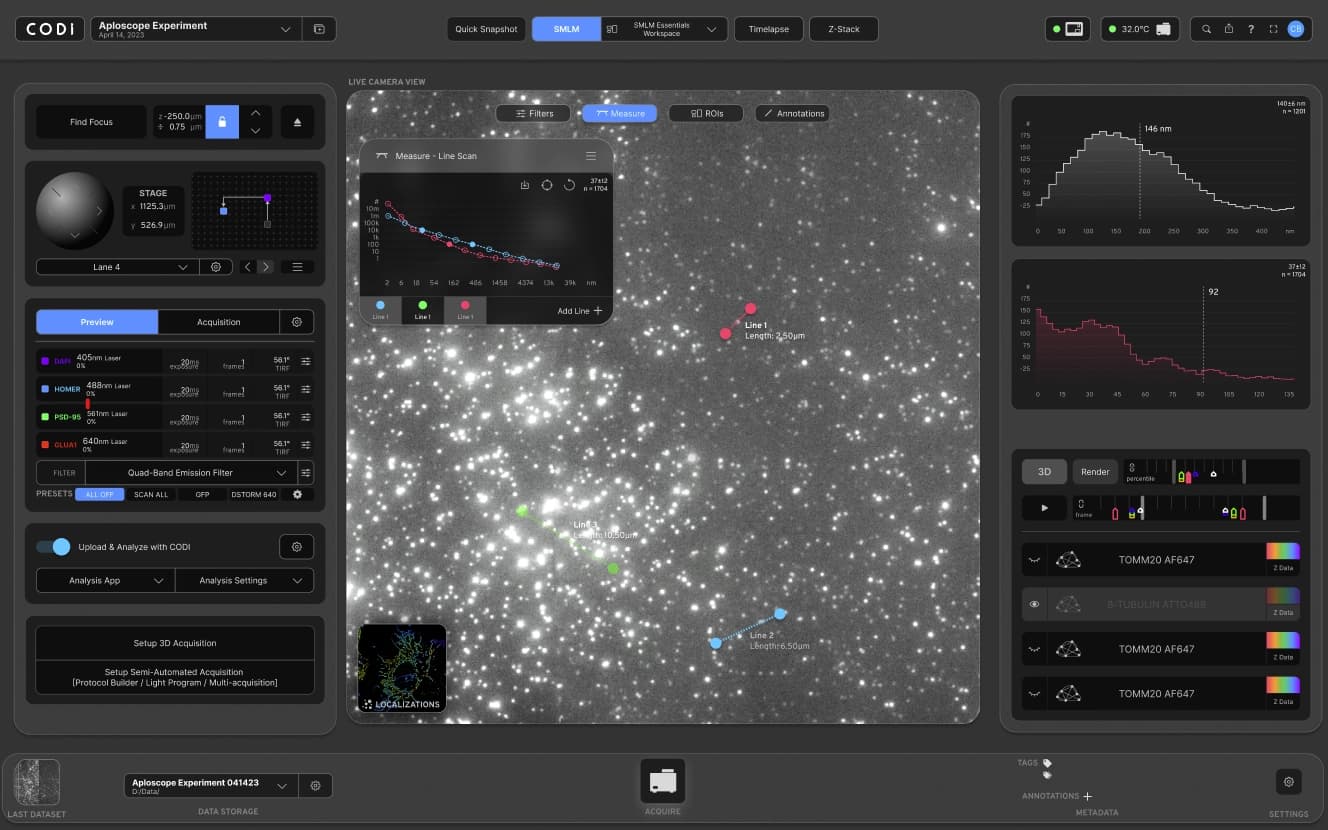Click Add Line in Measure panel
The image size is (1328, 830).
point(577,310)
